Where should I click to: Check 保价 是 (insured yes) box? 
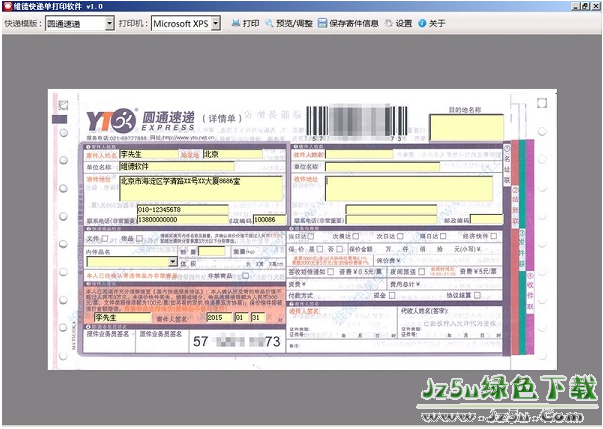320,249
